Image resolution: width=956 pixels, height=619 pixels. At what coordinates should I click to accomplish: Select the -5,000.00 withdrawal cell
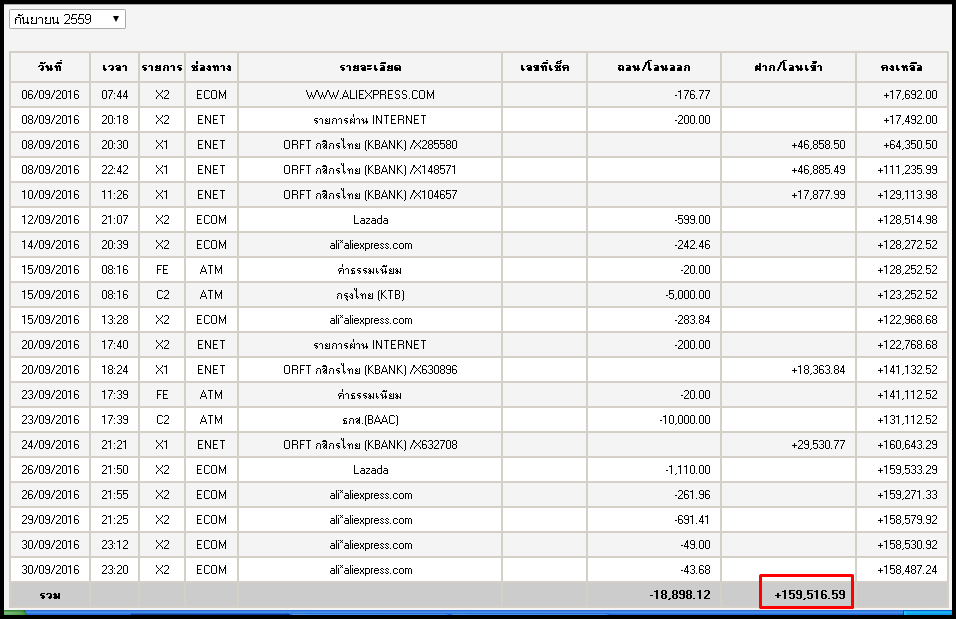point(654,295)
